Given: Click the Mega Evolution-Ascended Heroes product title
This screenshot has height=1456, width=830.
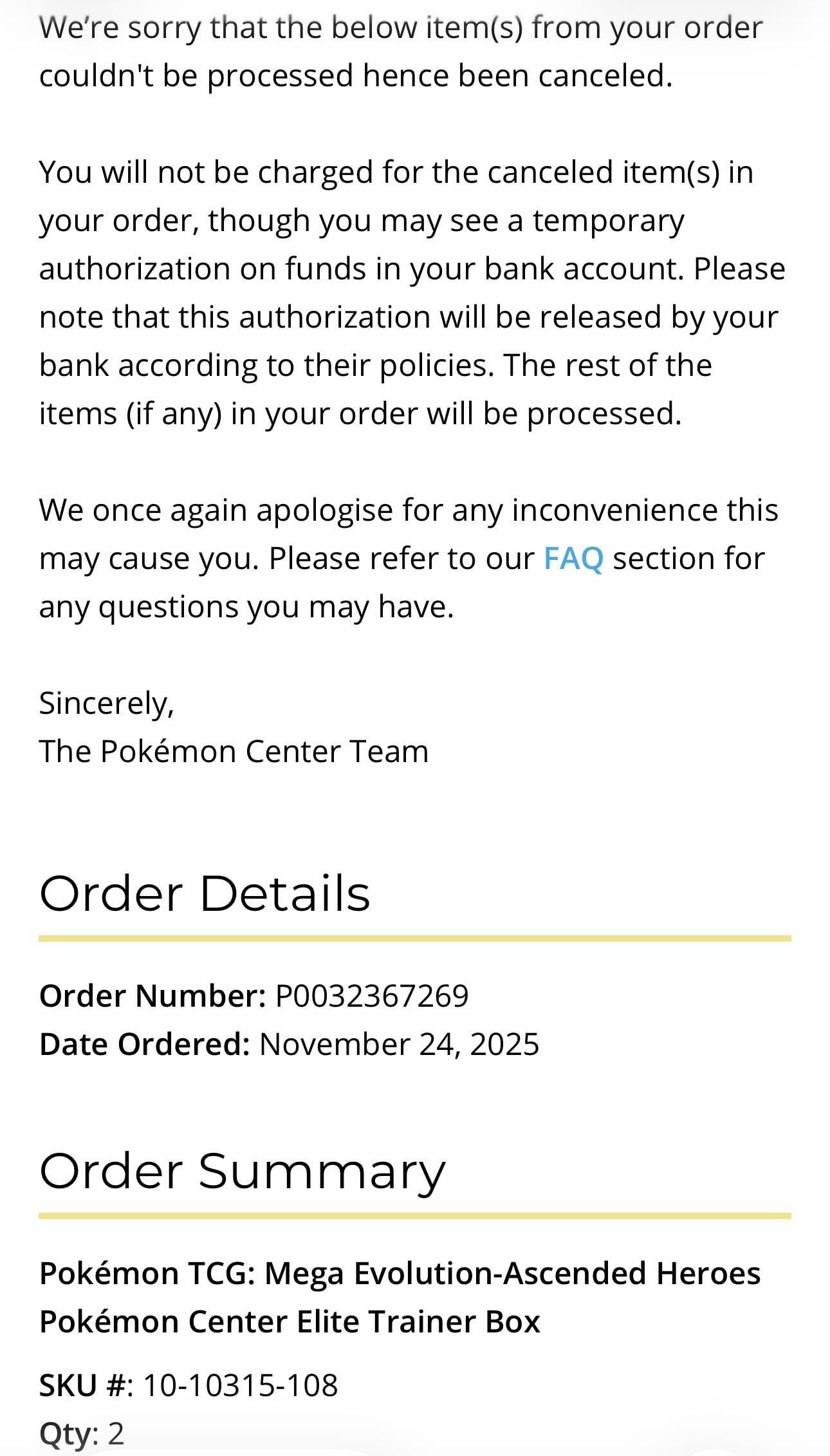Looking at the screenshot, I should click(x=400, y=1273).
